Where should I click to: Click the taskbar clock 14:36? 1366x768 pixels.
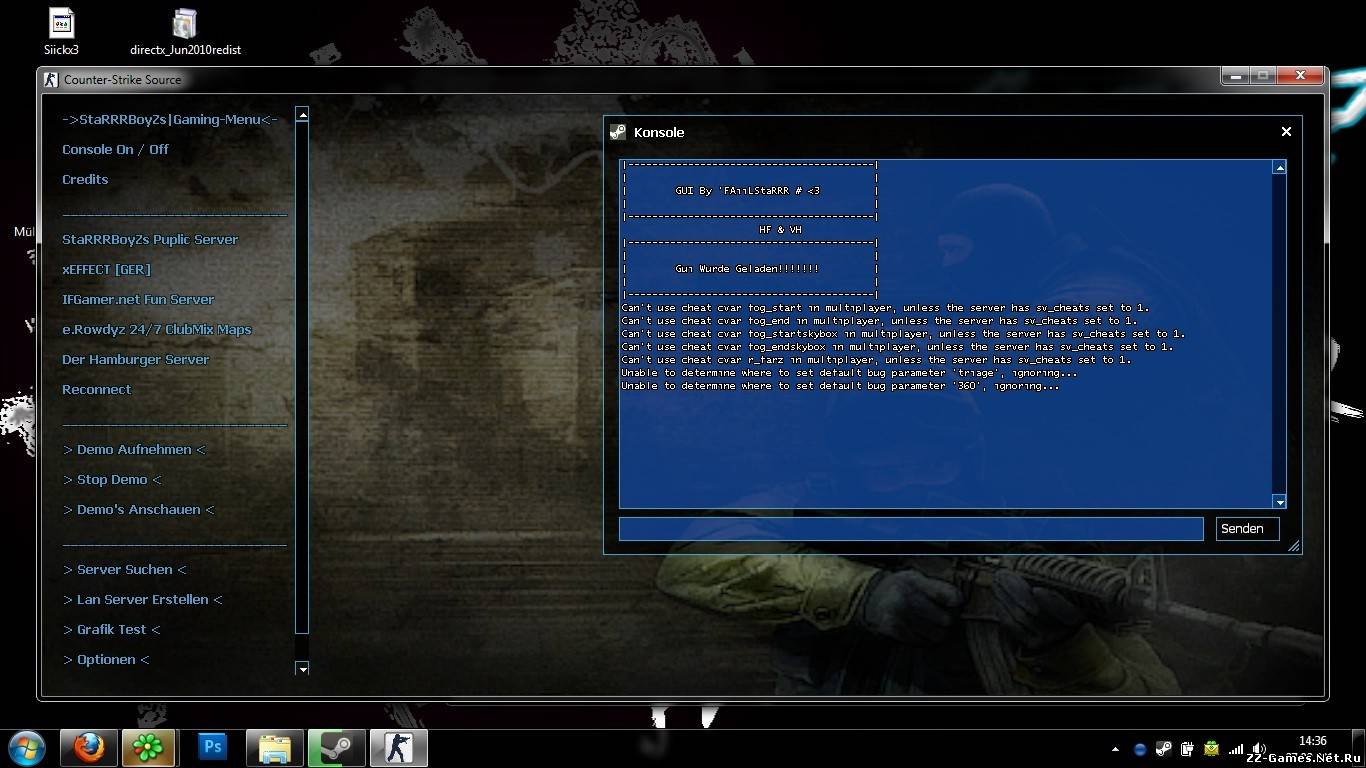[x=1312, y=741]
